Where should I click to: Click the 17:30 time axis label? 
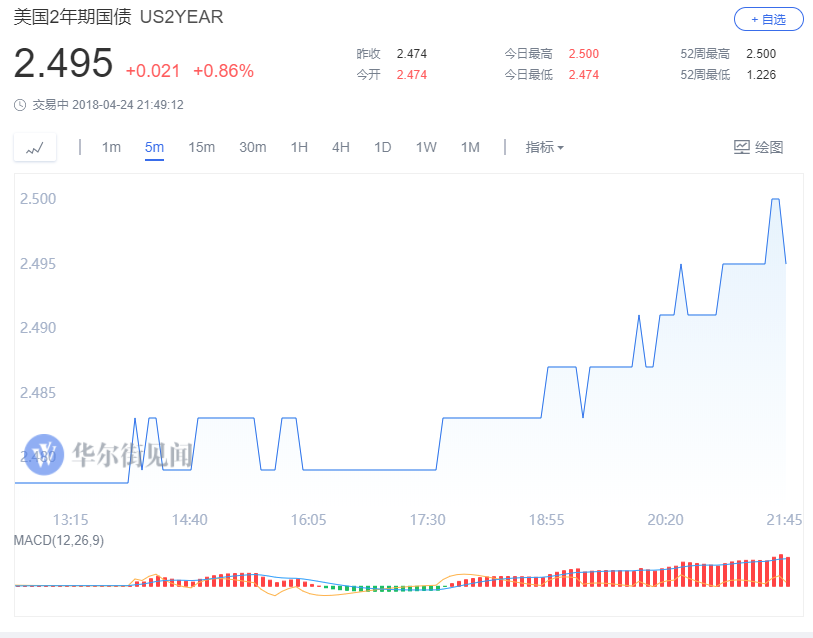click(x=428, y=520)
